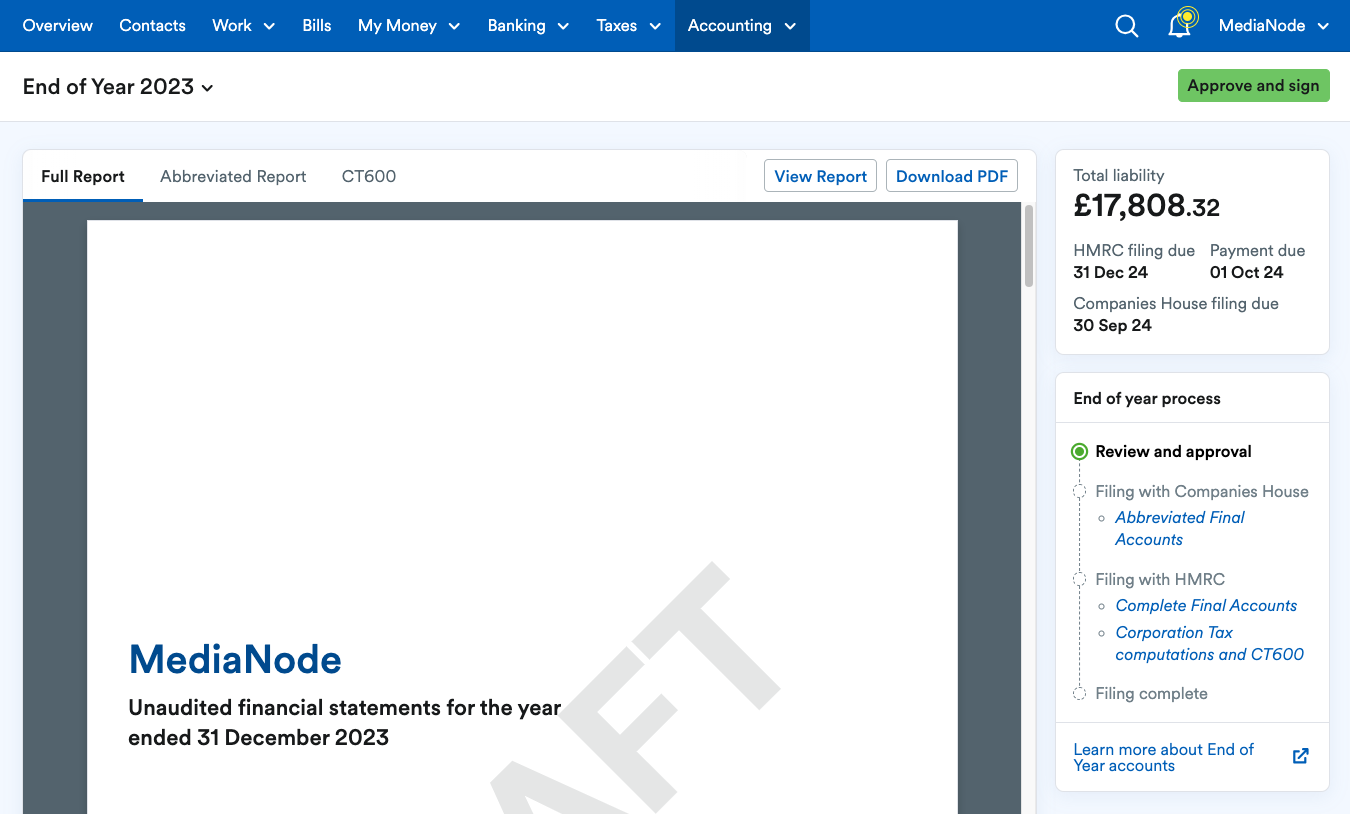The width and height of the screenshot is (1350, 814).
Task: Click the Download PDF button
Action: click(x=951, y=176)
